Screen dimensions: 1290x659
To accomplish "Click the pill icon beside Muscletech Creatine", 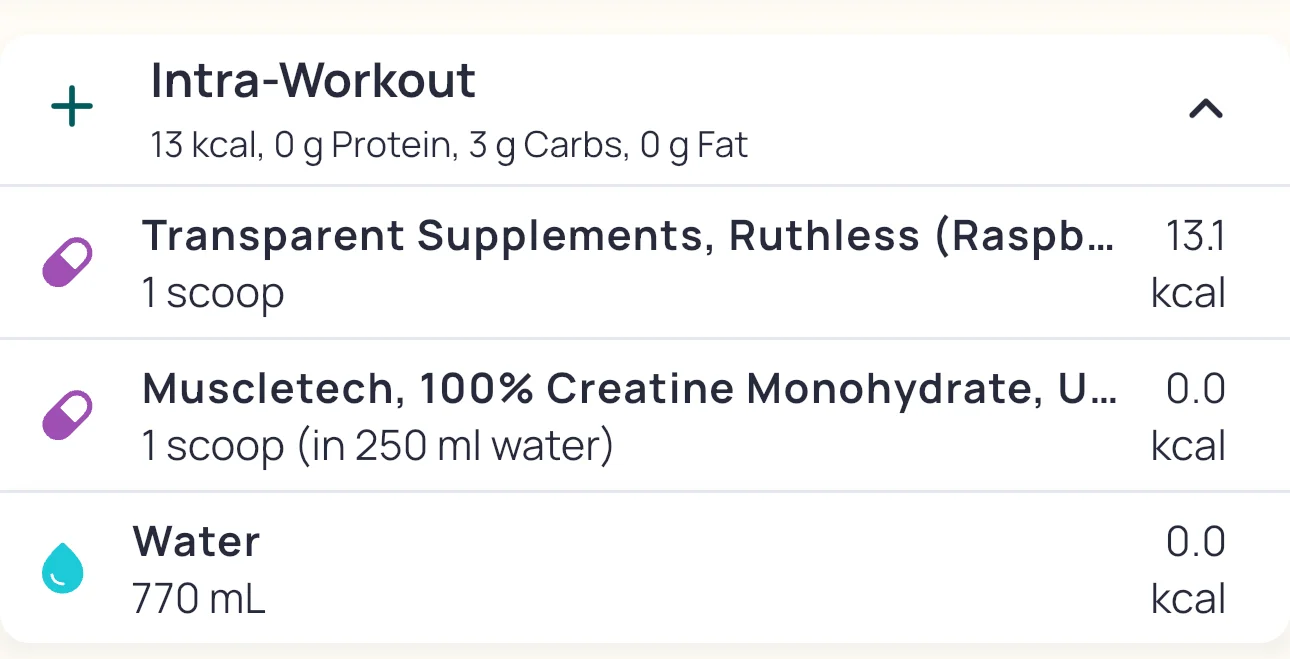I will pos(67,415).
